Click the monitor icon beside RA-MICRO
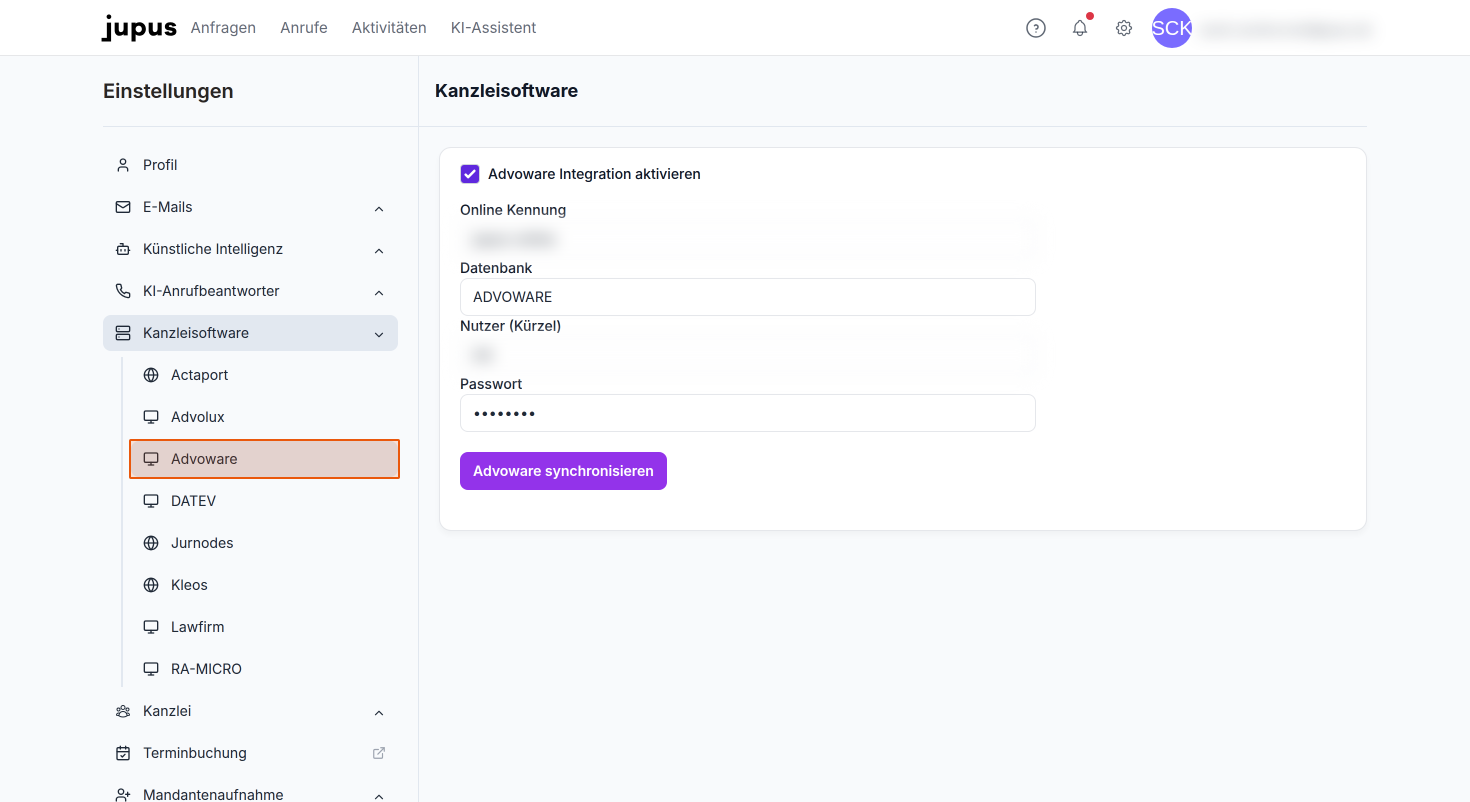Image resolution: width=1470 pixels, height=802 pixels. (151, 669)
